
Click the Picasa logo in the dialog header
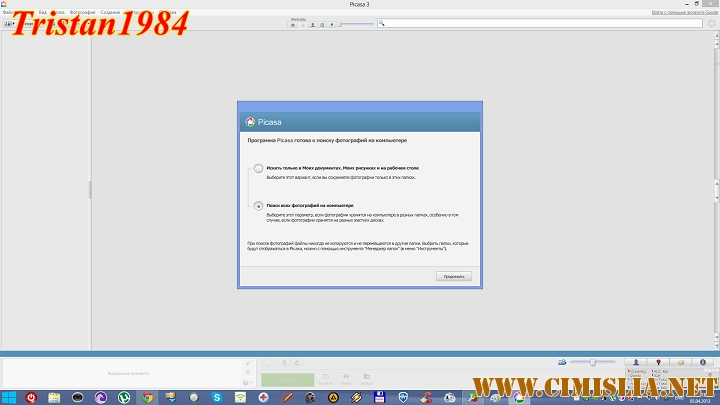coord(250,121)
